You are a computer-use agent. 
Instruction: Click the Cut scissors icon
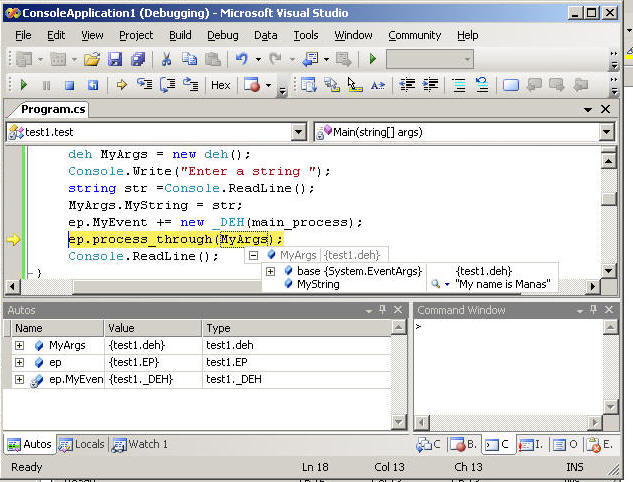166,59
